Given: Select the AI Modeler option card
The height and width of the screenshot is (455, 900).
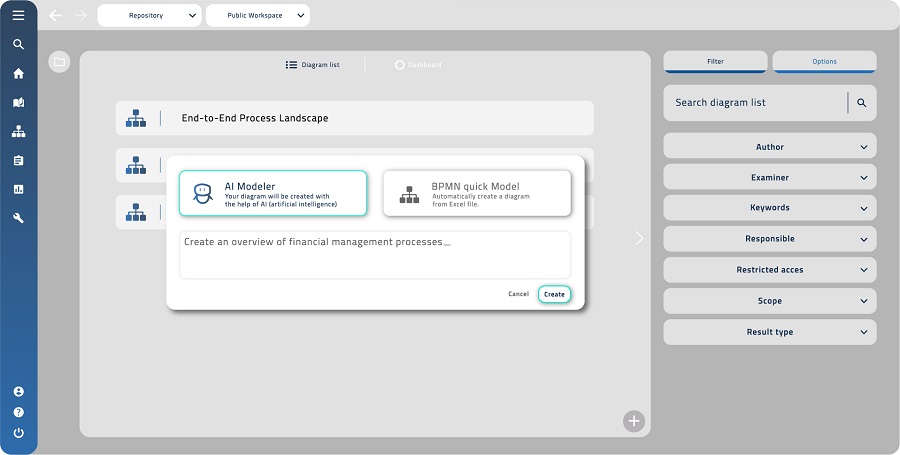Looking at the screenshot, I should 273,193.
